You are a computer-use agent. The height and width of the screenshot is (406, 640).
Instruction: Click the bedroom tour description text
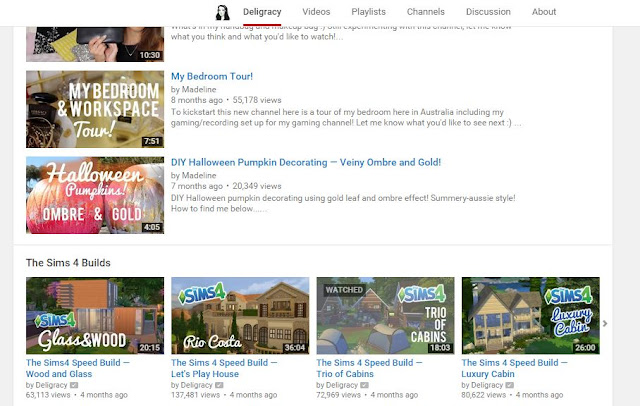pyautogui.click(x=346, y=118)
